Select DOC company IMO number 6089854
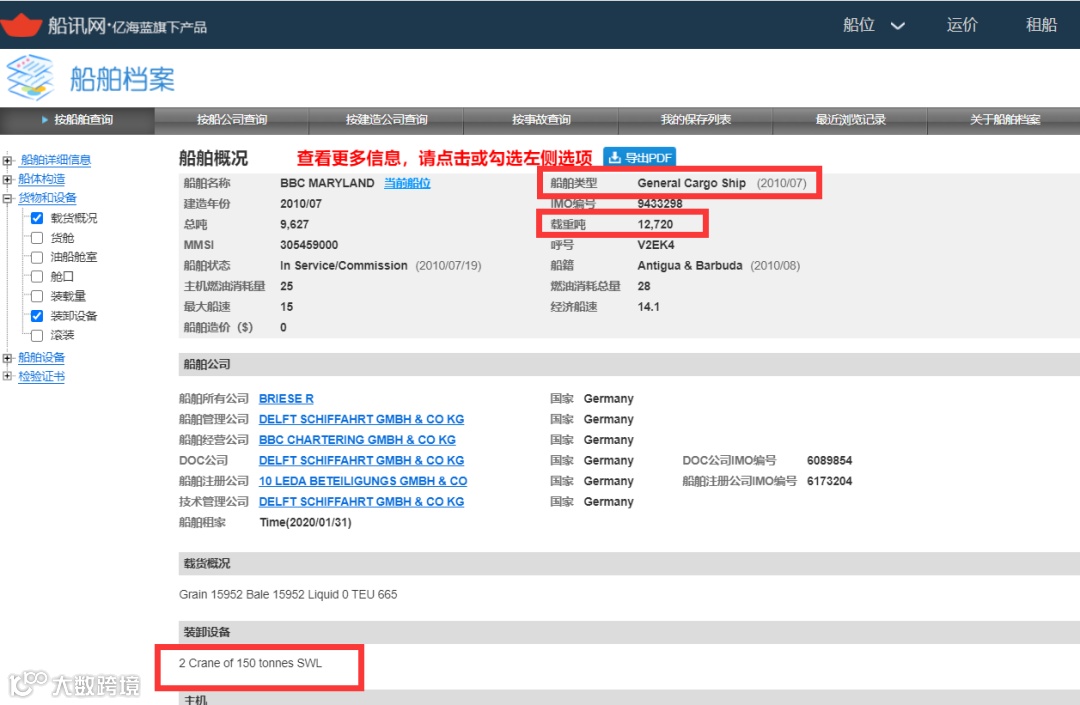1080x705 pixels. click(829, 461)
